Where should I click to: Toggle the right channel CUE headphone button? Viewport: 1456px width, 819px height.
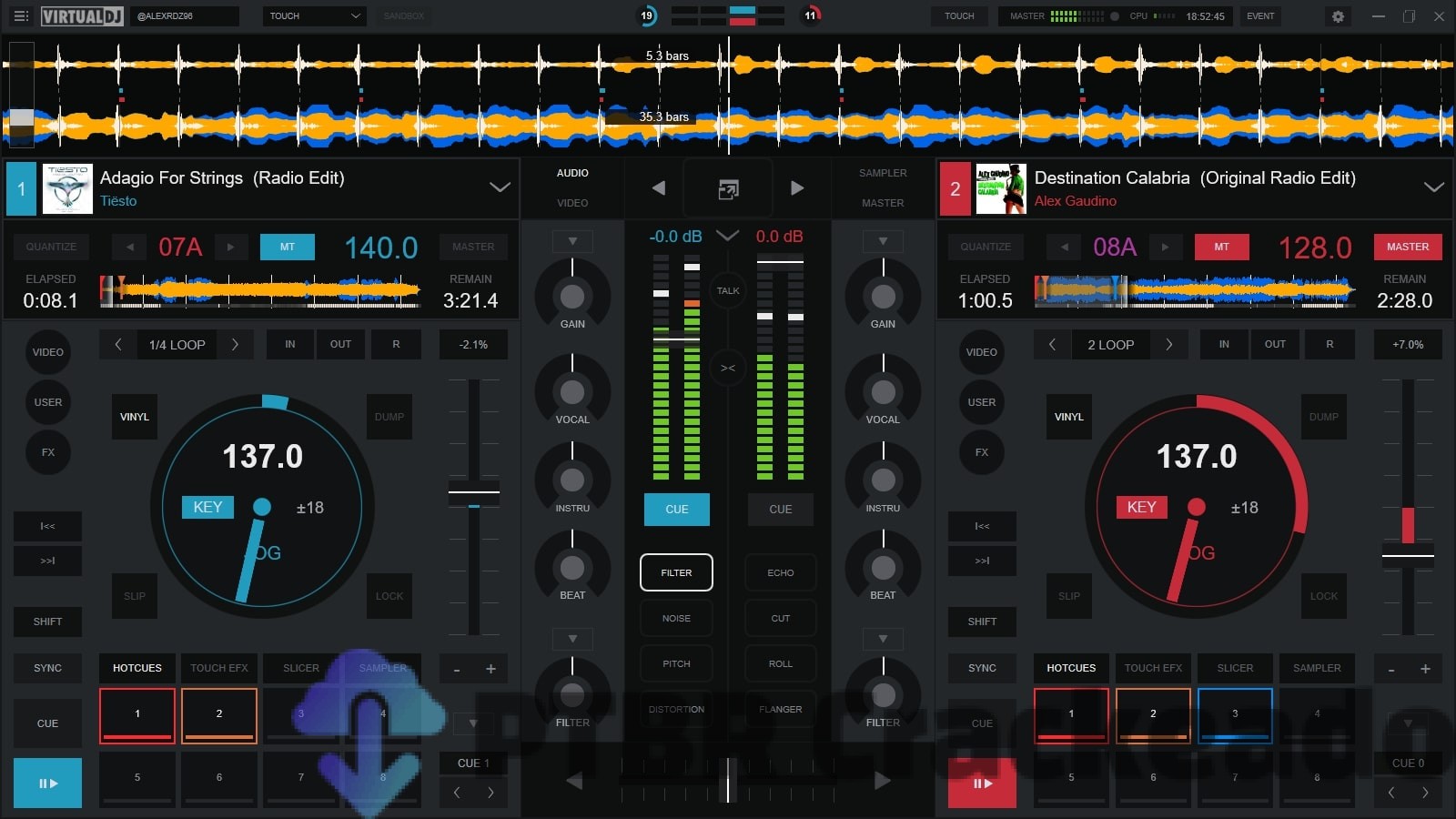[x=781, y=510]
